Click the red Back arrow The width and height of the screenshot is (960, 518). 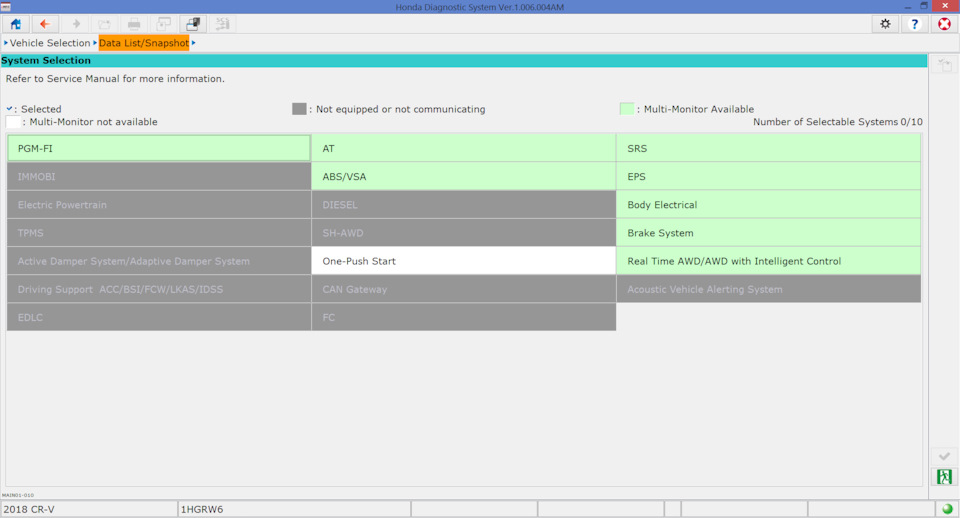(x=45, y=24)
